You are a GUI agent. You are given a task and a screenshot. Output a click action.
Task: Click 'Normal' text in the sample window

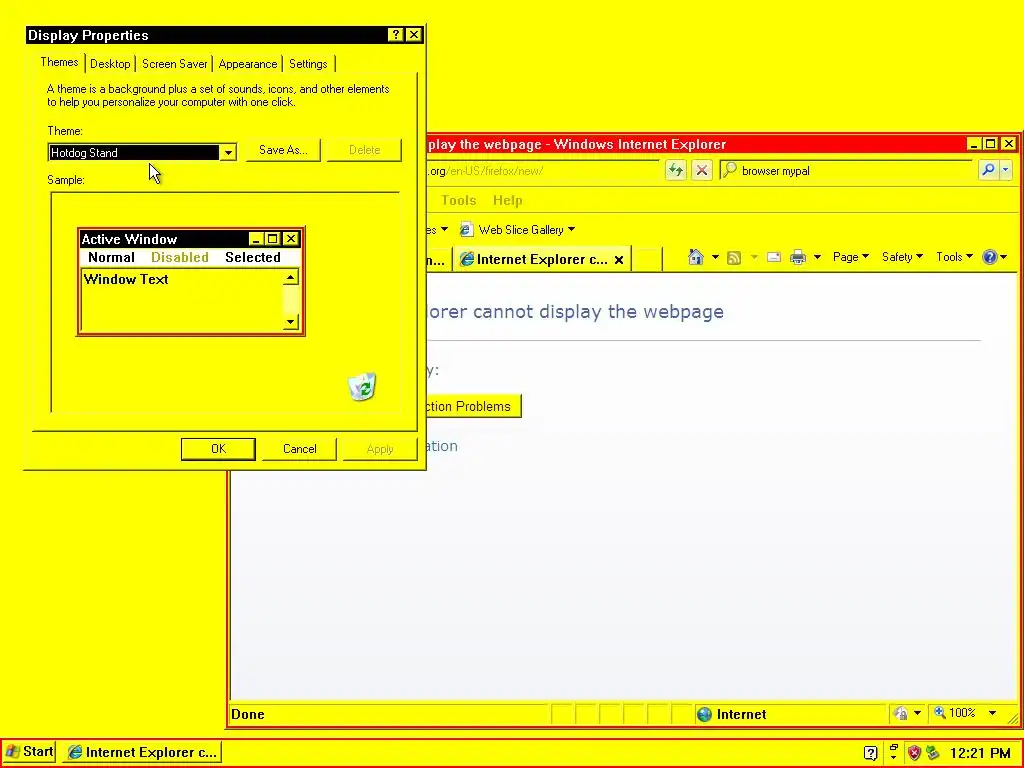tap(111, 257)
